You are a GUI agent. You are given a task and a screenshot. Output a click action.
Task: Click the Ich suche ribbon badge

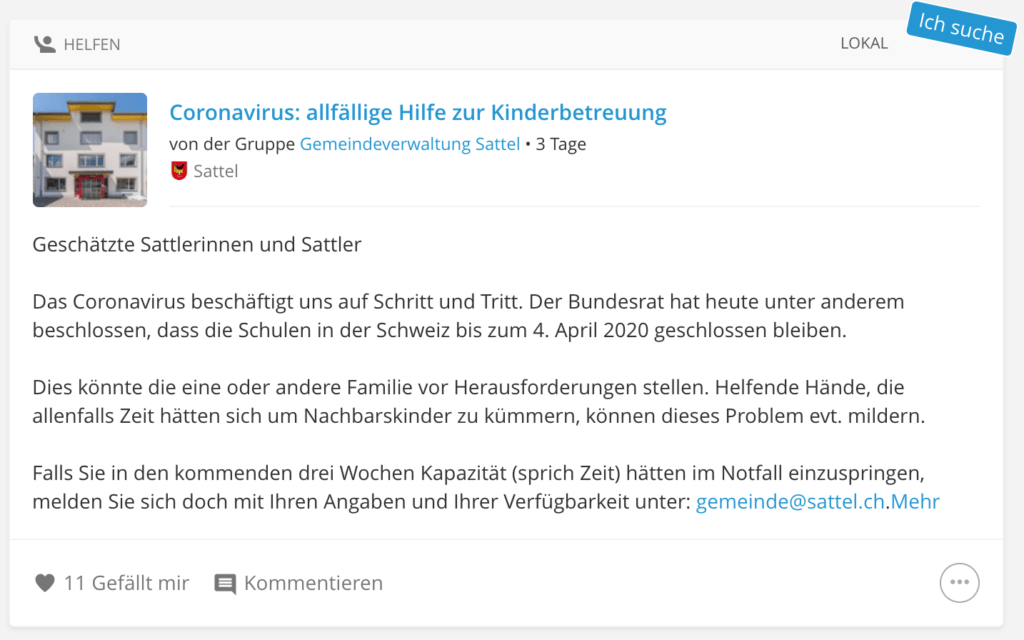[961, 28]
